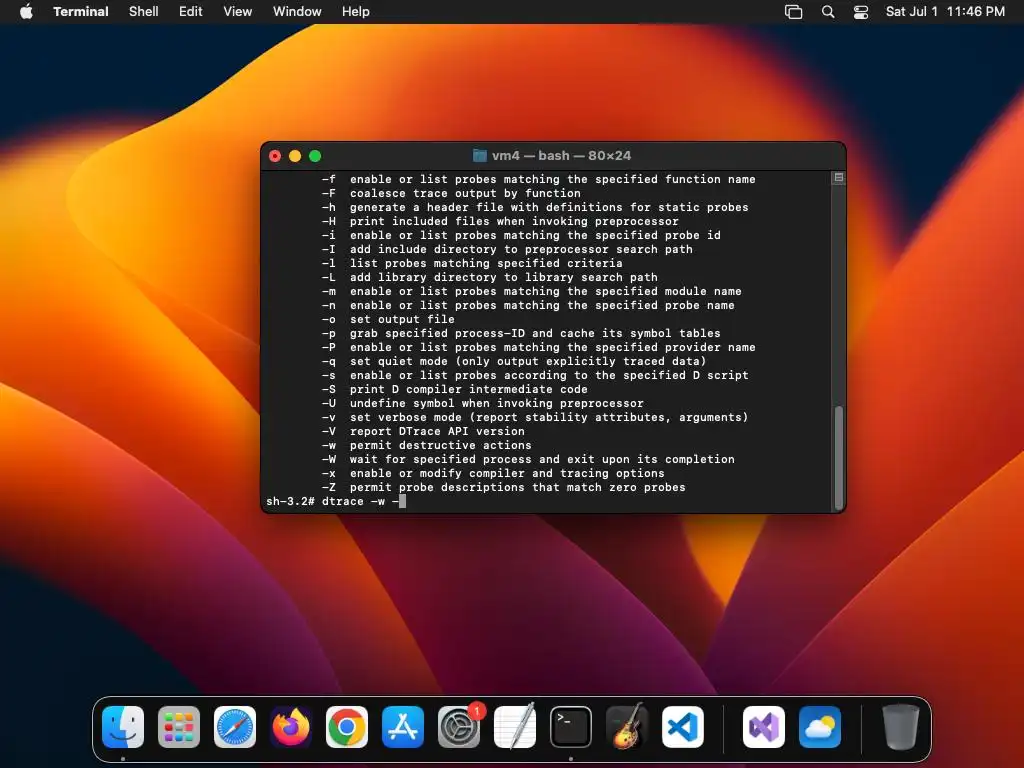
Task: Open Visual Studio Code from the dock
Action: [x=683, y=727]
